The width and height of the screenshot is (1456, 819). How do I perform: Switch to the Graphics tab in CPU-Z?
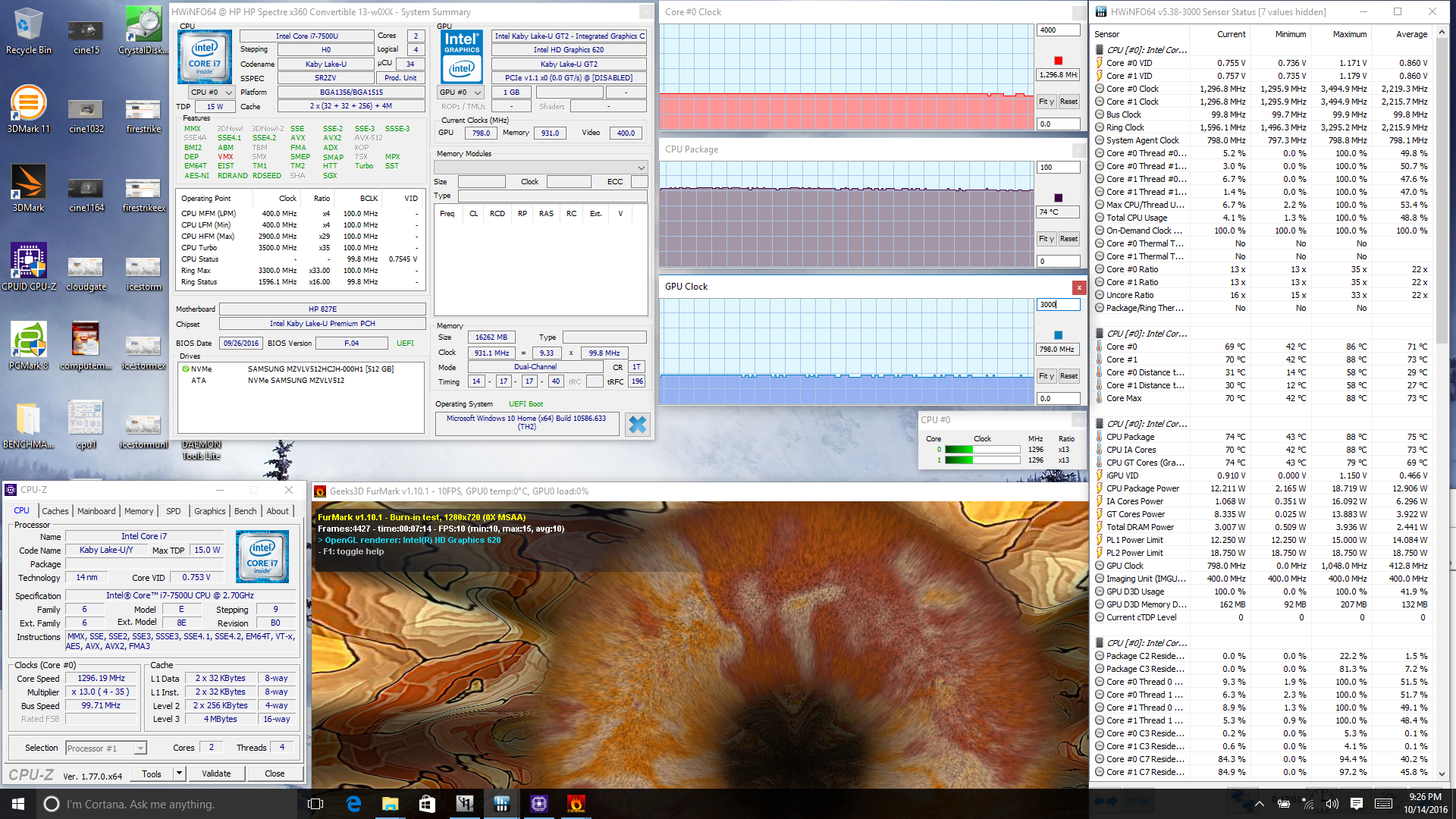point(209,511)
